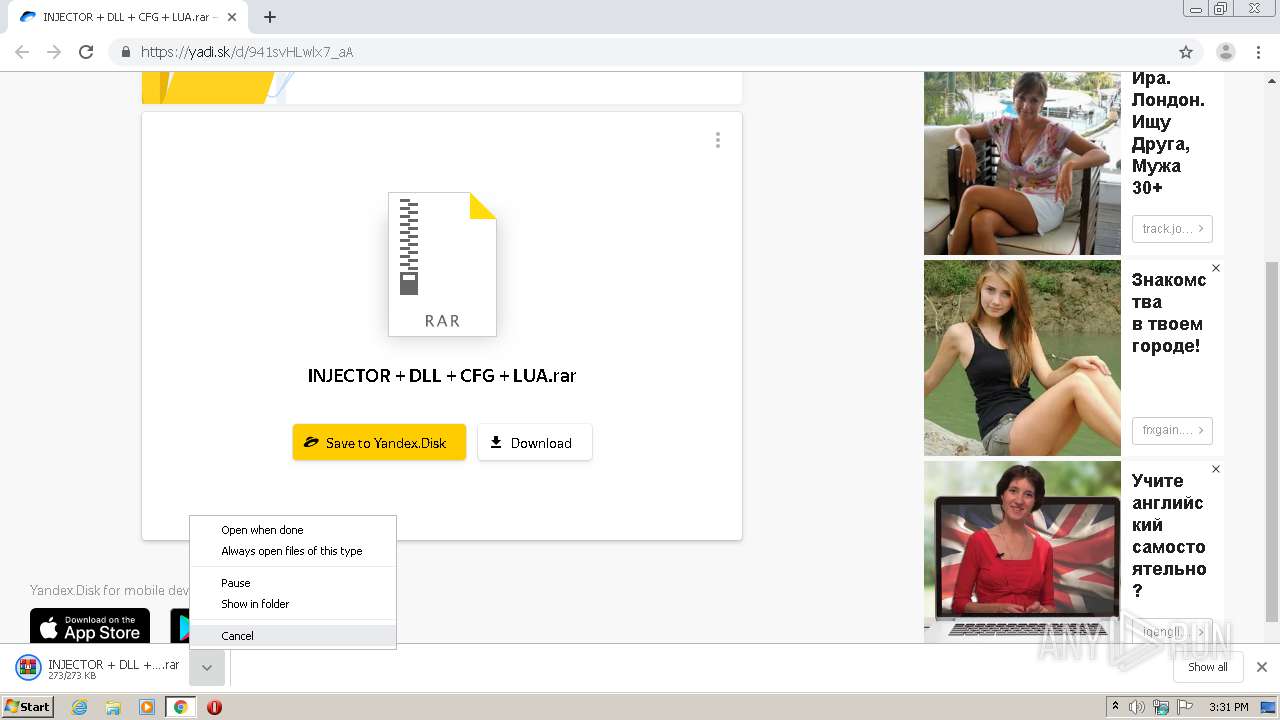Click the girl by river ad image
This screenshot has width=1280, height=720.
point(1022,358)
